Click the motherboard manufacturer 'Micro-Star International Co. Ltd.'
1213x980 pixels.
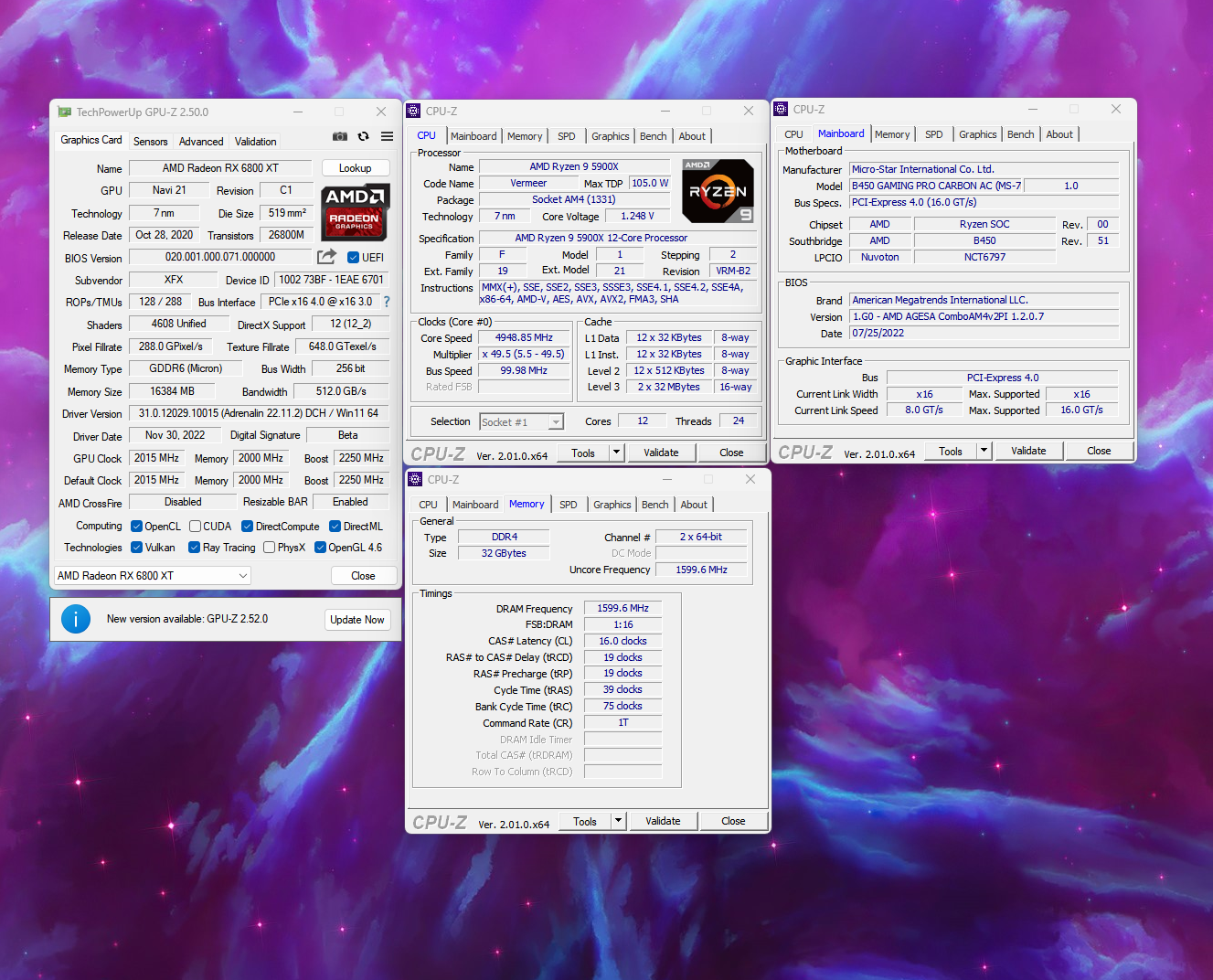click(984, 169)
